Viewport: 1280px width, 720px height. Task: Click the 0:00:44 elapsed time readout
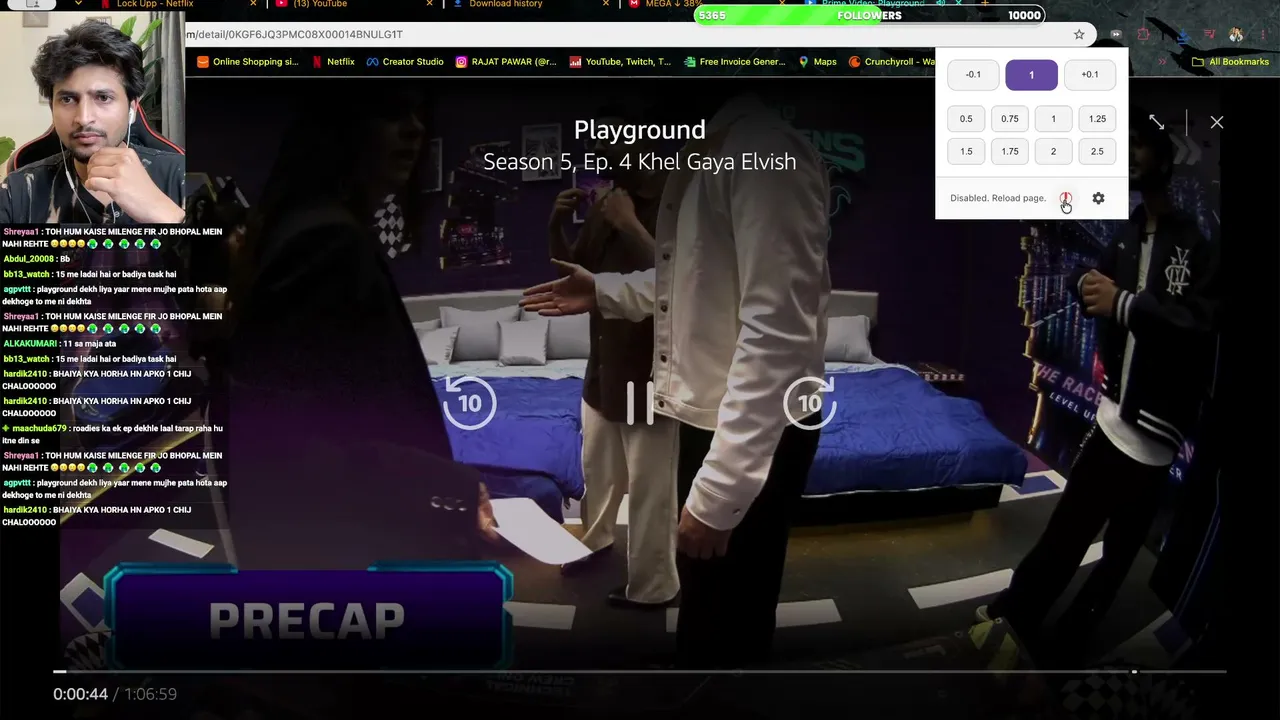tap(80, 694)
